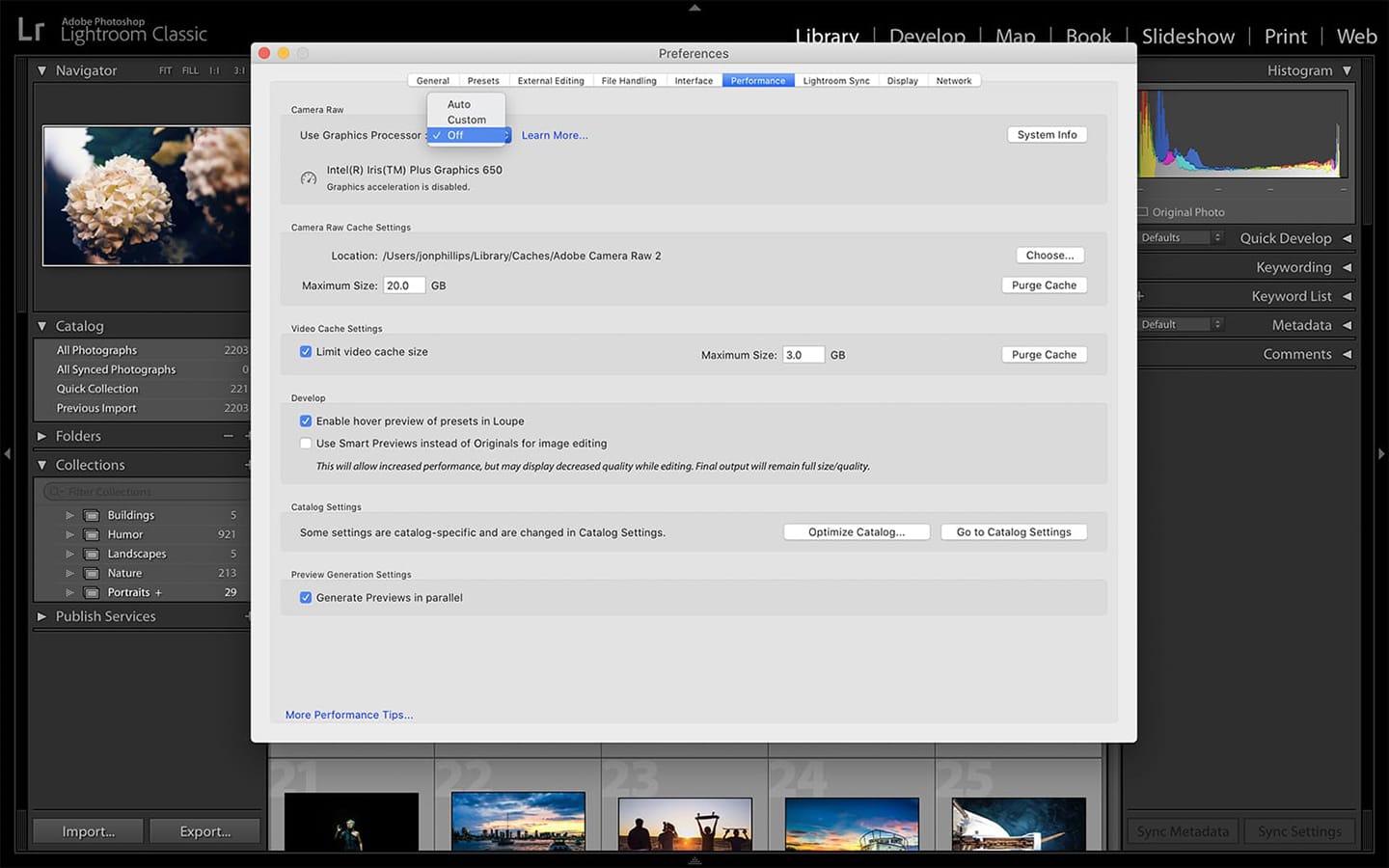This screenshot has height=868, width=1389.
Task: Expand the Folders panel
Action: coord(41,436)
